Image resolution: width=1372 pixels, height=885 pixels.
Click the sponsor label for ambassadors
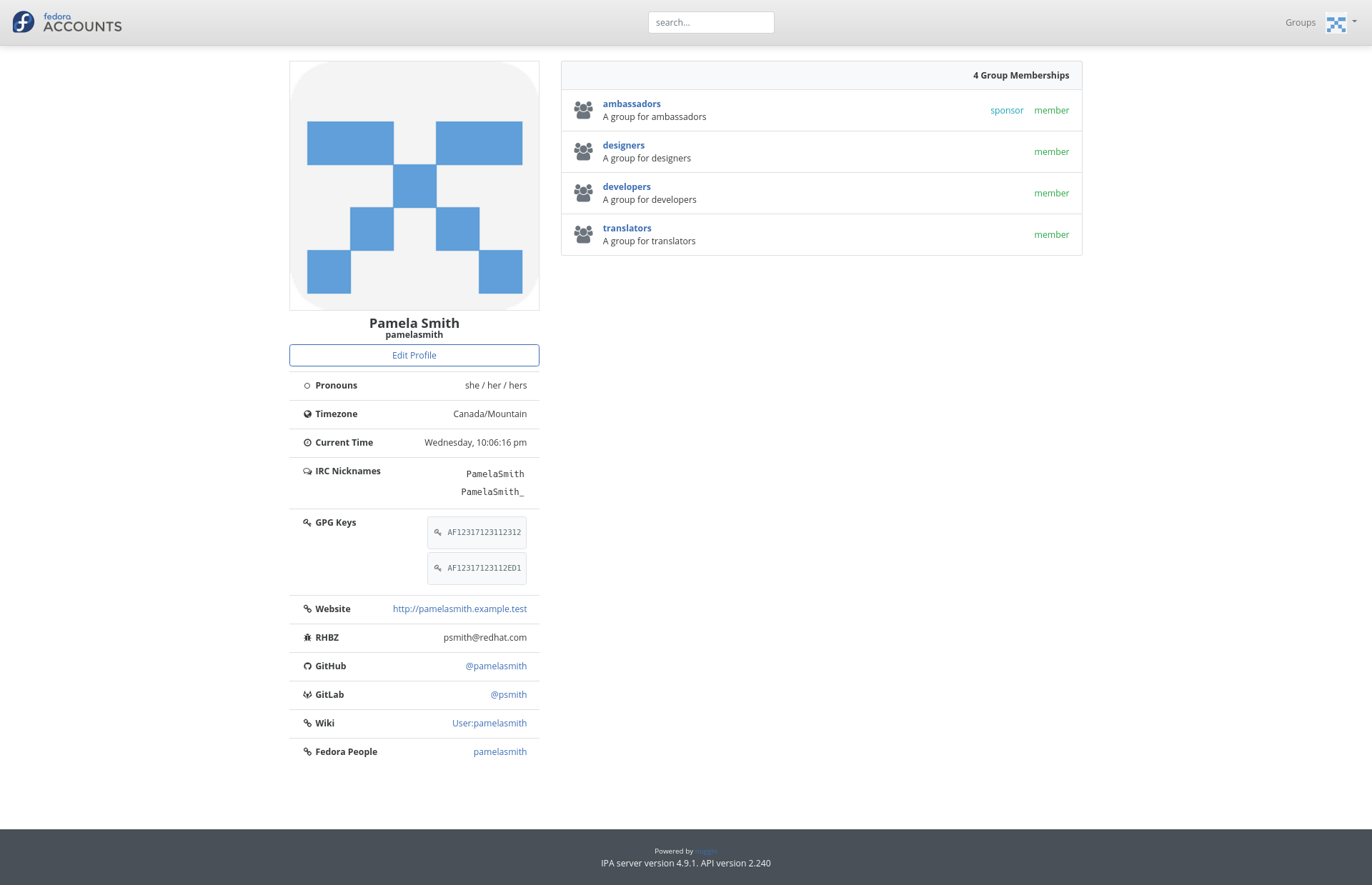(1007, 111)
